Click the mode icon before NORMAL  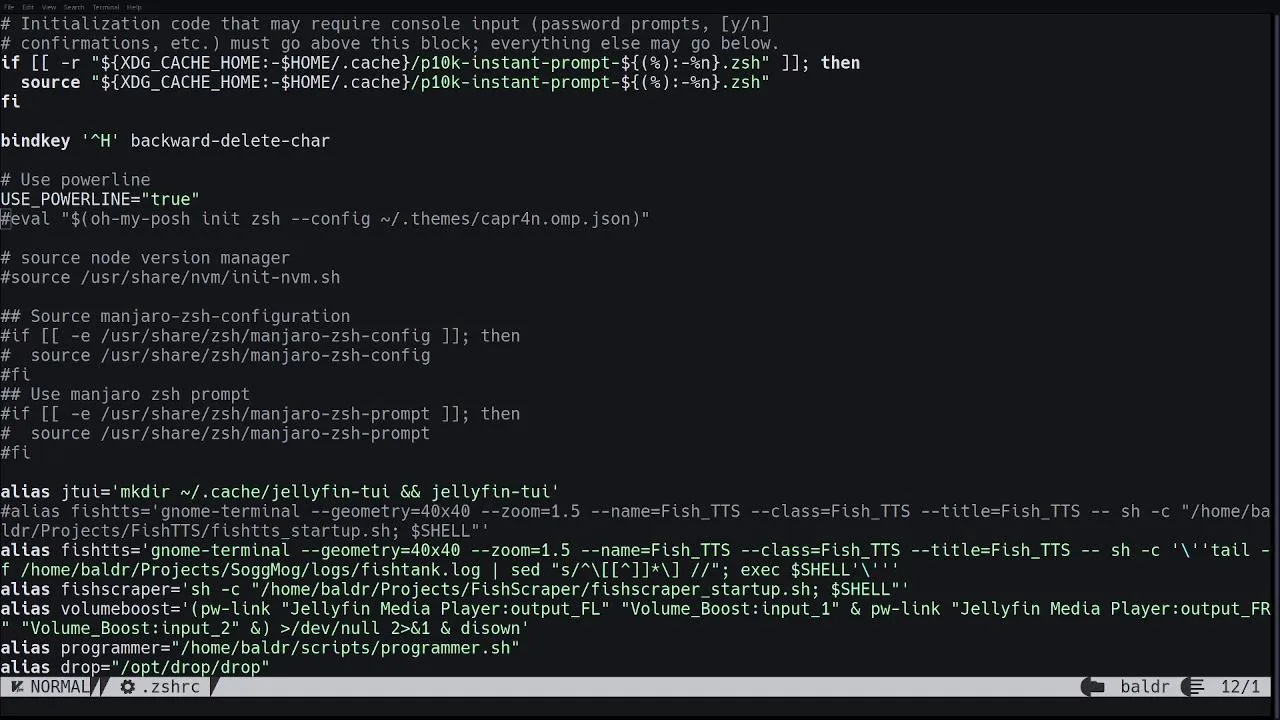17,687
